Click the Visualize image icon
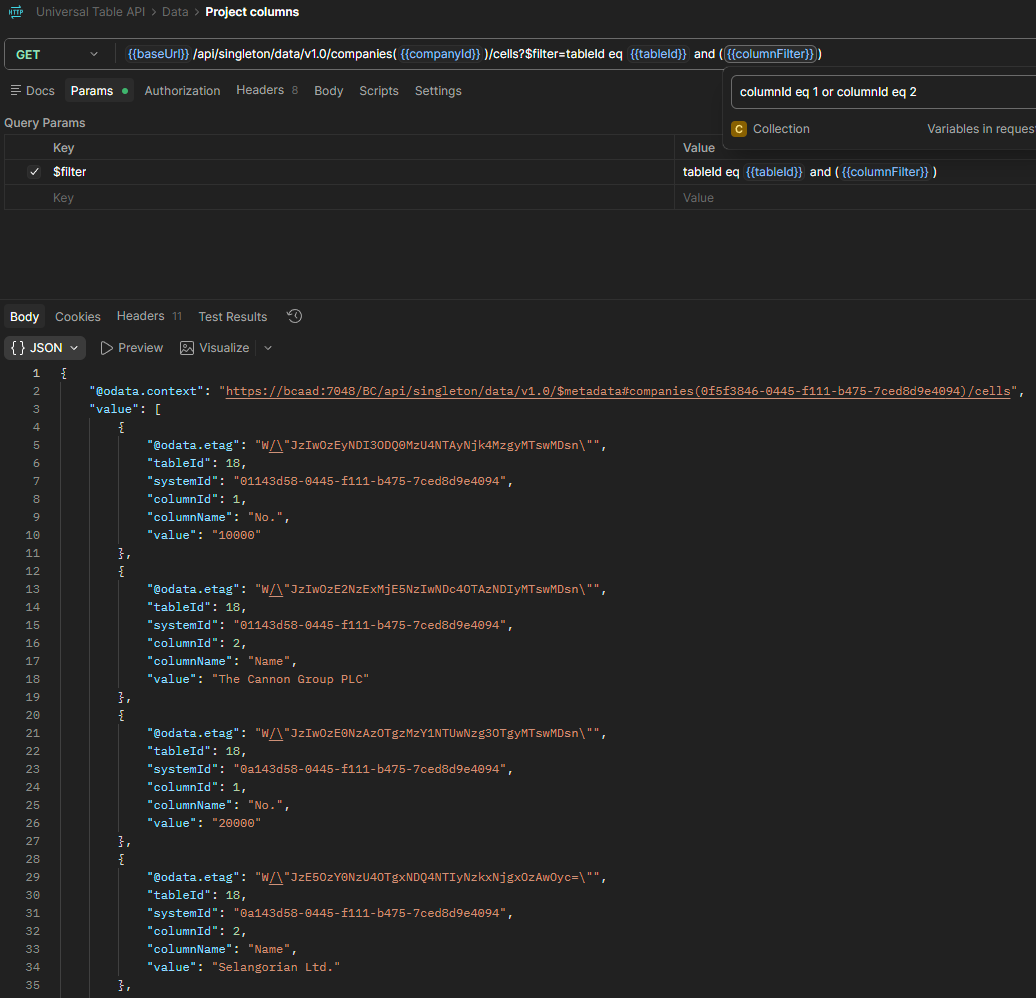The height and width of the screenshot is (998, 1036). [187, 348]
